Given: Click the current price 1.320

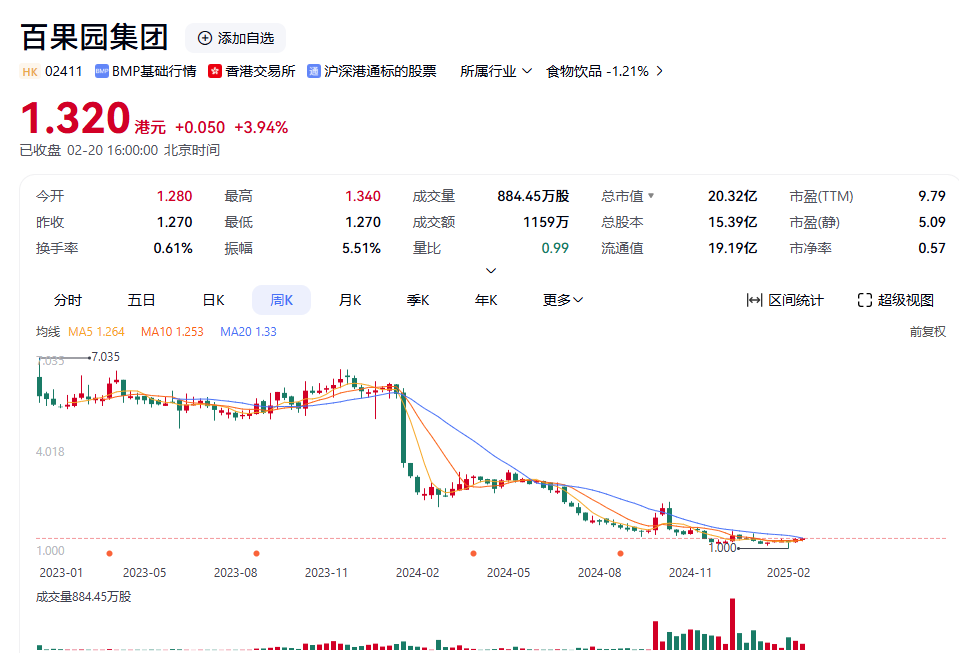Looking at the screenshot, I should [75, 118].
